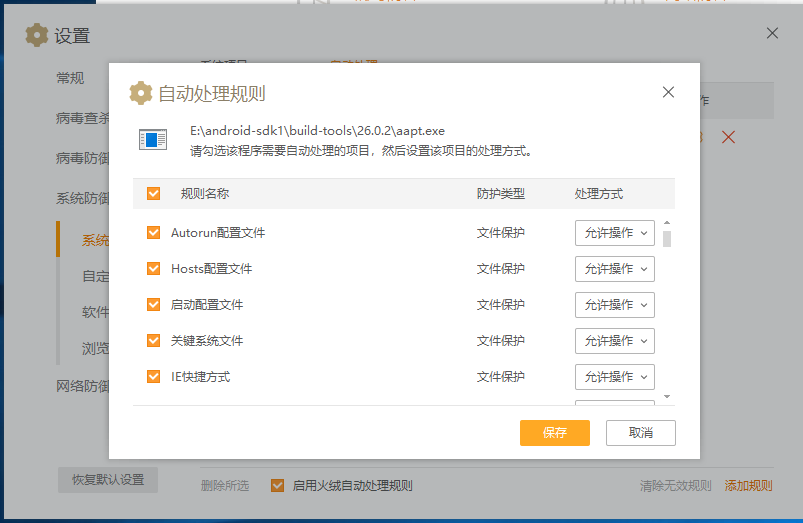Select the 常规 settings category
The width and height of the screenshot is (803, 523).
click(70, 79)
